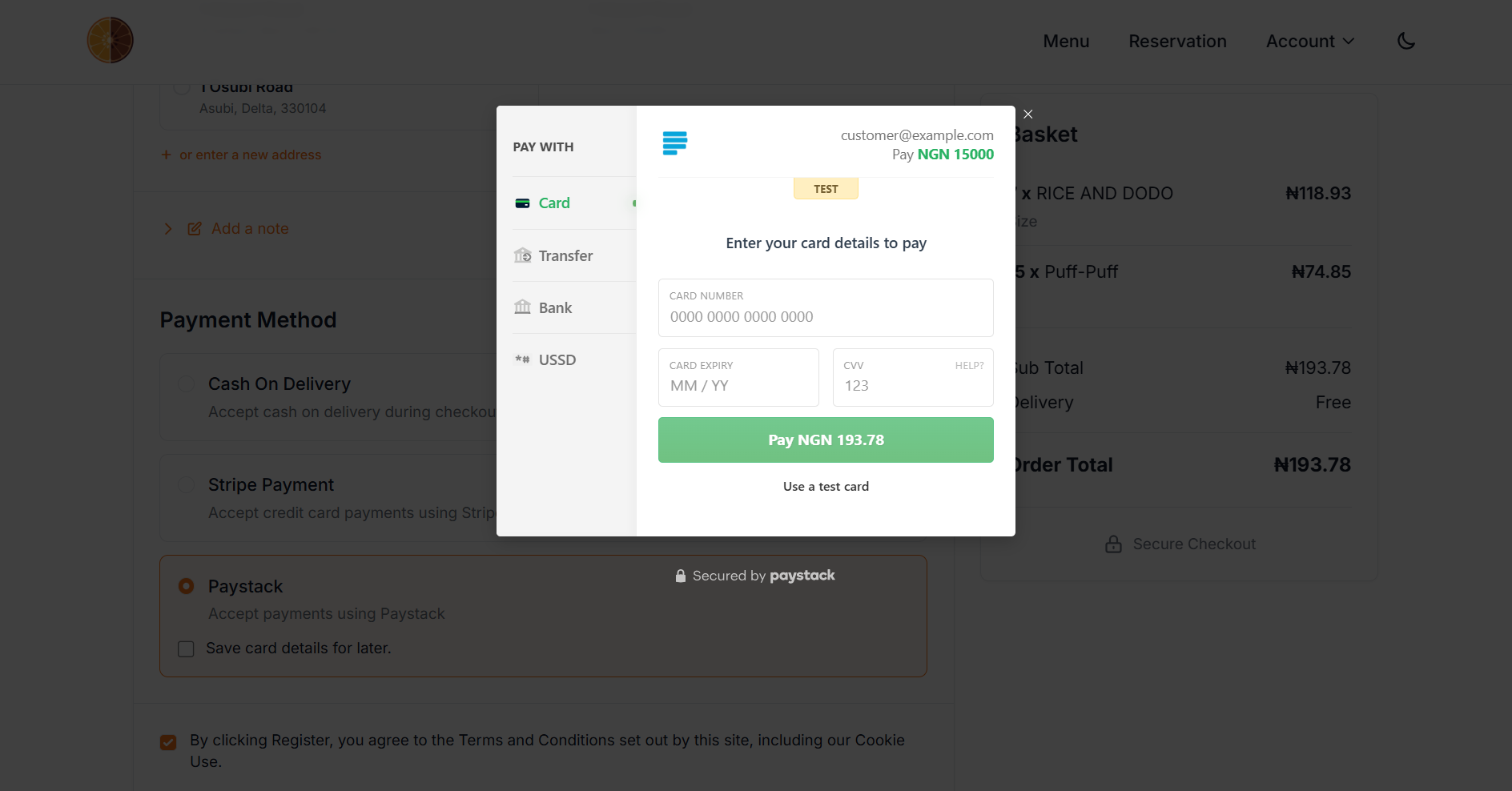1512x791 pixels.
Task: Click the lock icon near Secure Checkout
Action: (1113, 544)
